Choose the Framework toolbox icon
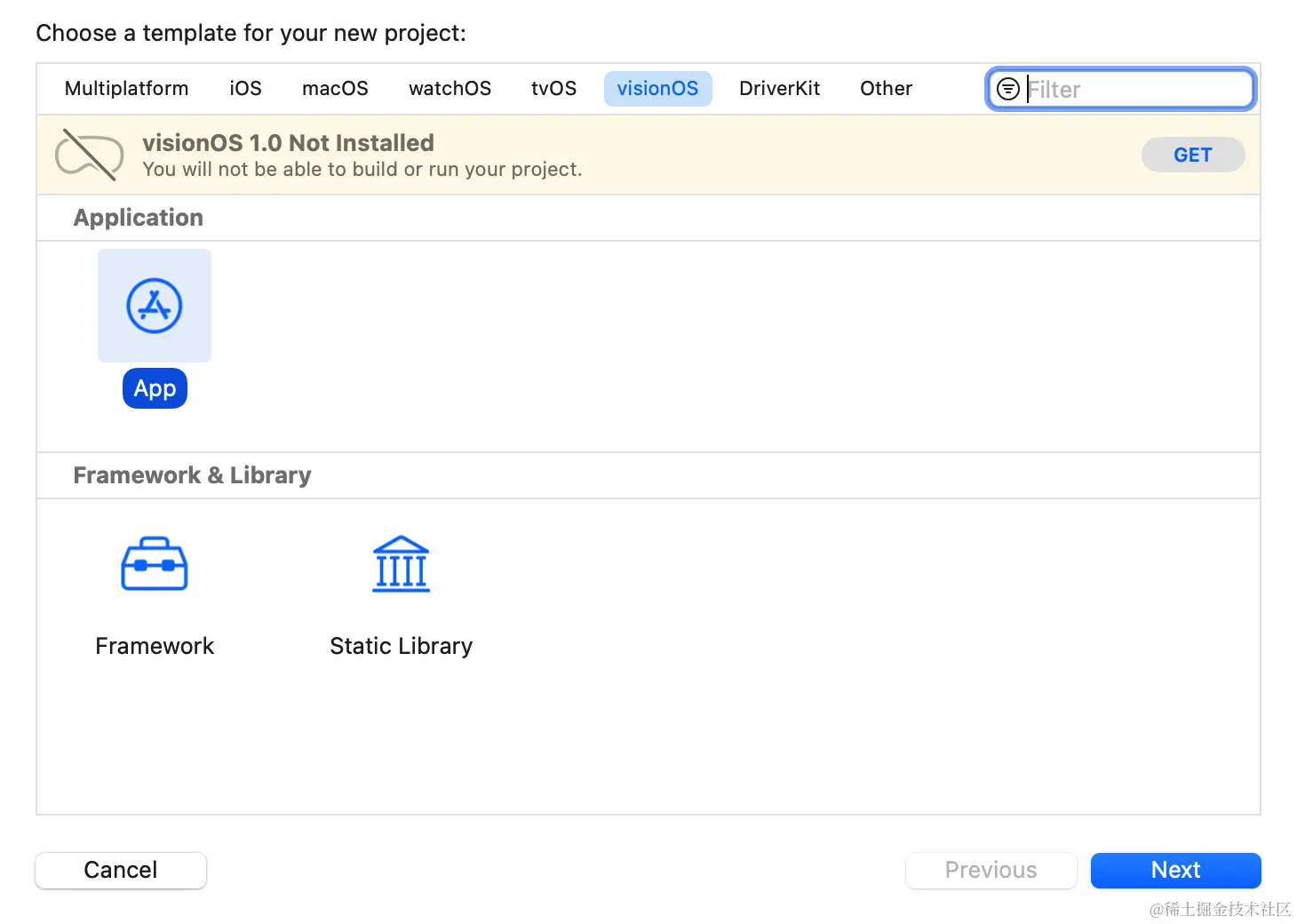Image resolution: width=1297 pixels, height=924 pixels. pos(155,564)
